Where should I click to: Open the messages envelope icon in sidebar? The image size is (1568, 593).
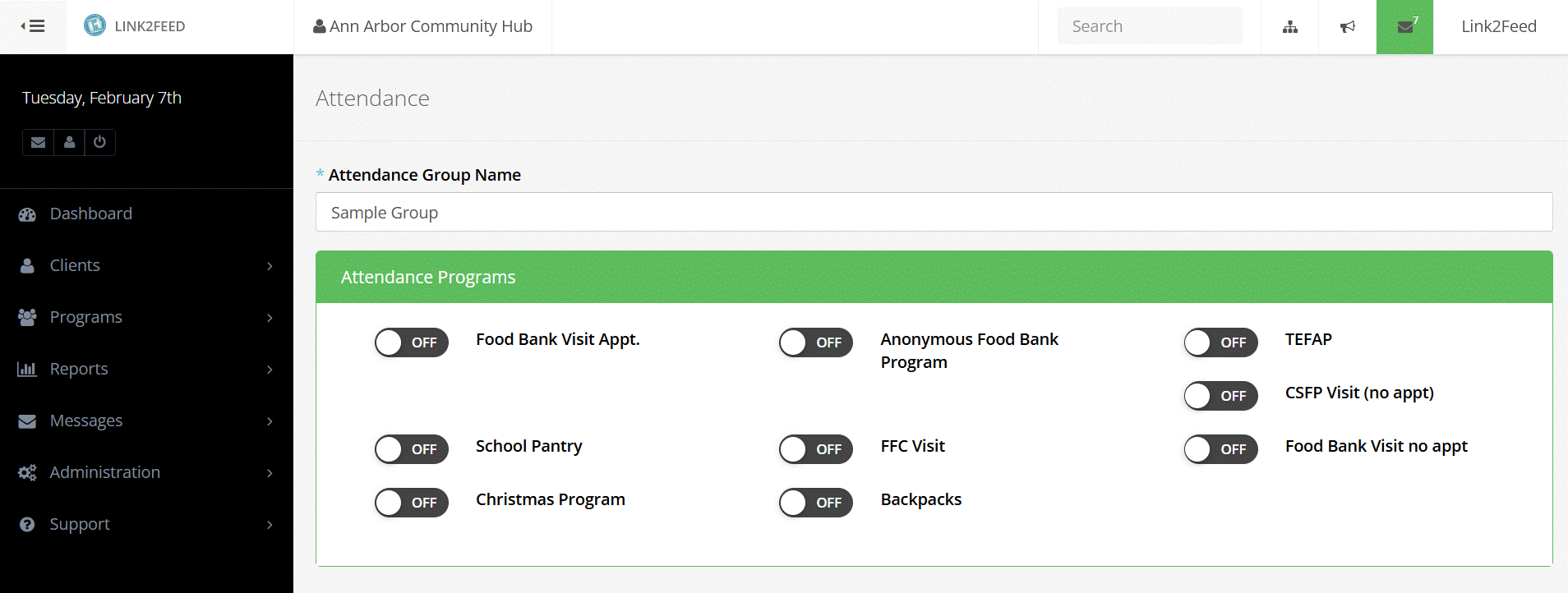(38, 142)
